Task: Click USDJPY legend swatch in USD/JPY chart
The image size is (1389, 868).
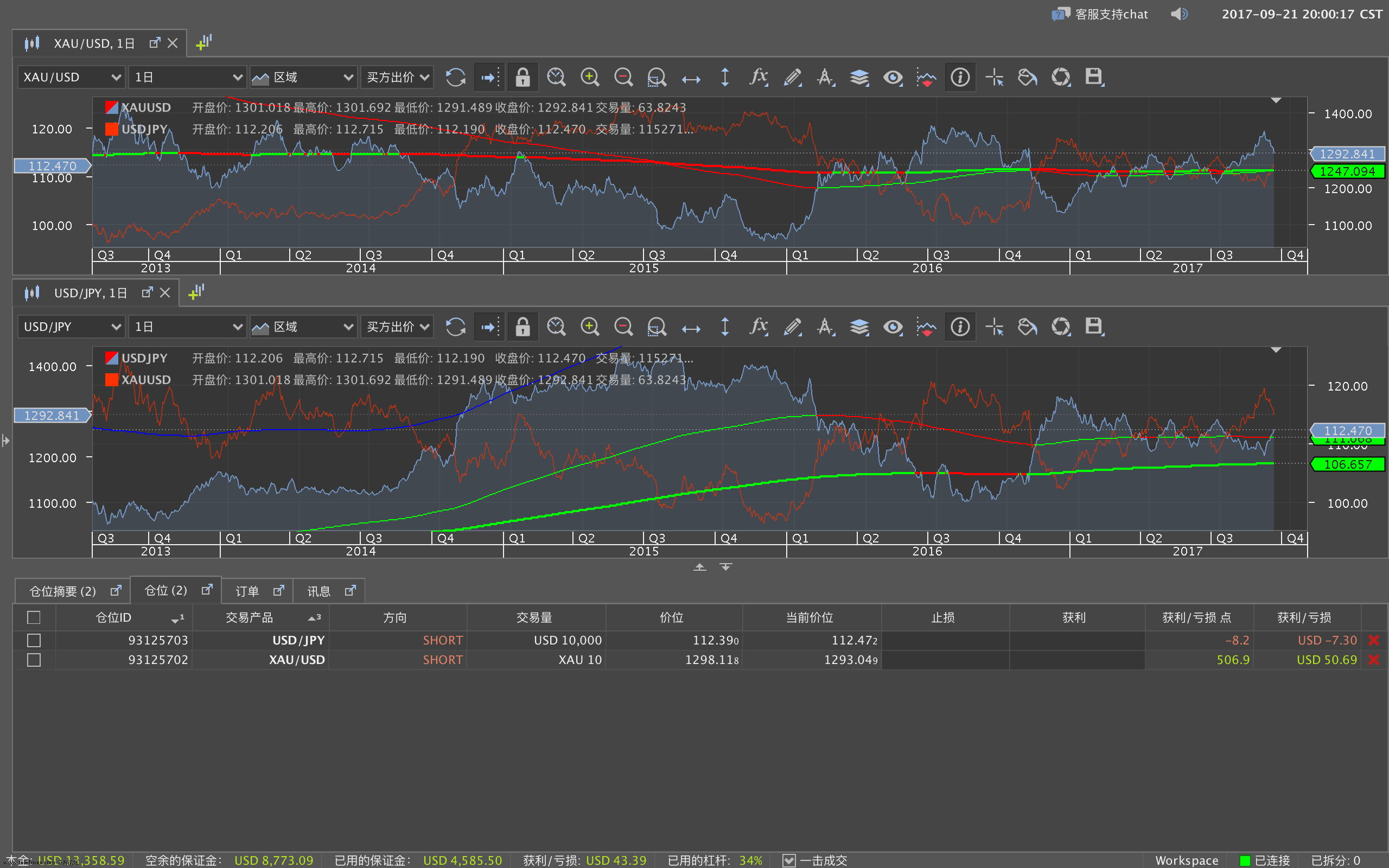Action: pyautogui.click(x=111, y=358)
